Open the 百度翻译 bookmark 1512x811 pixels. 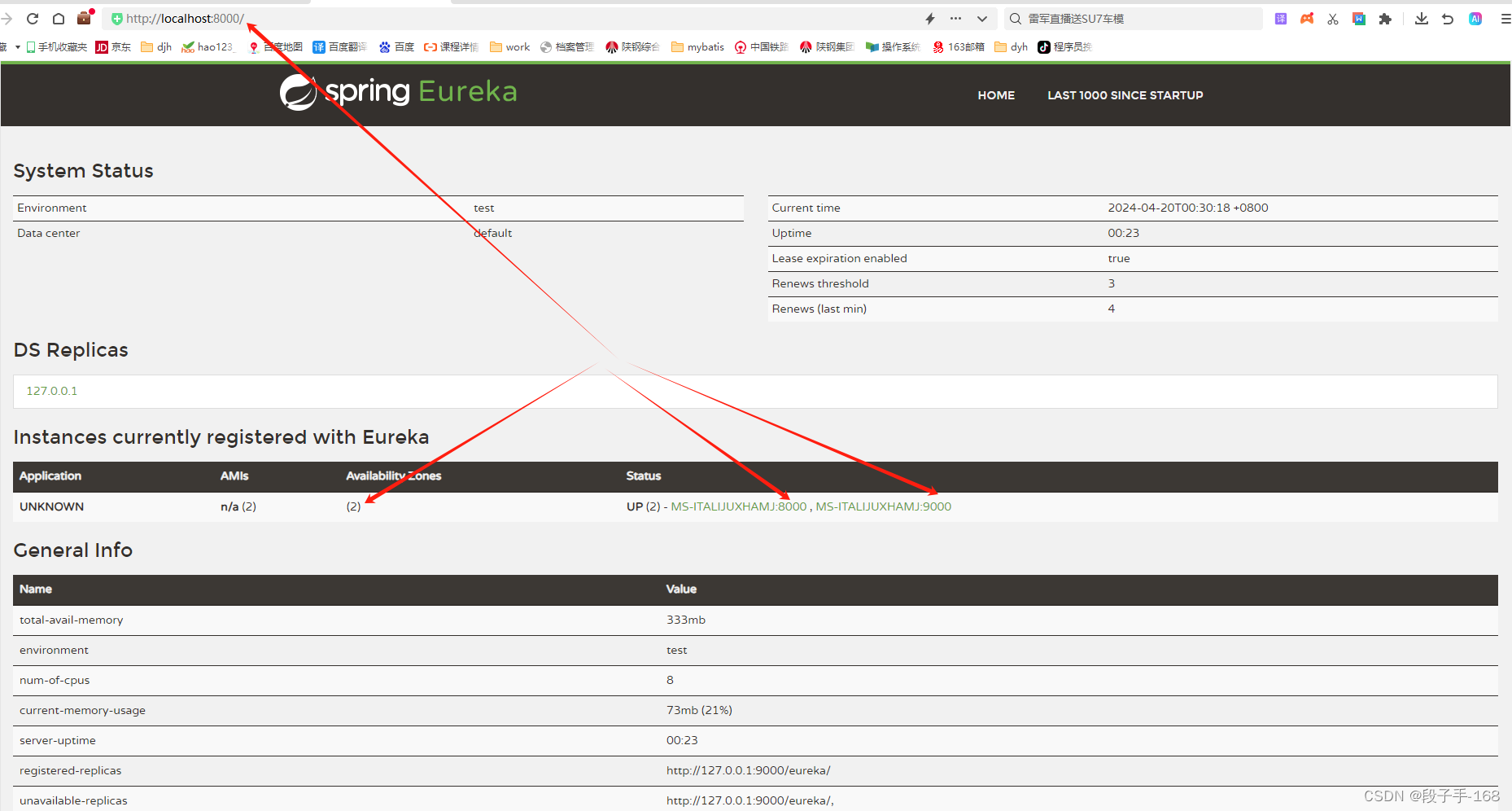click(340, 47)
